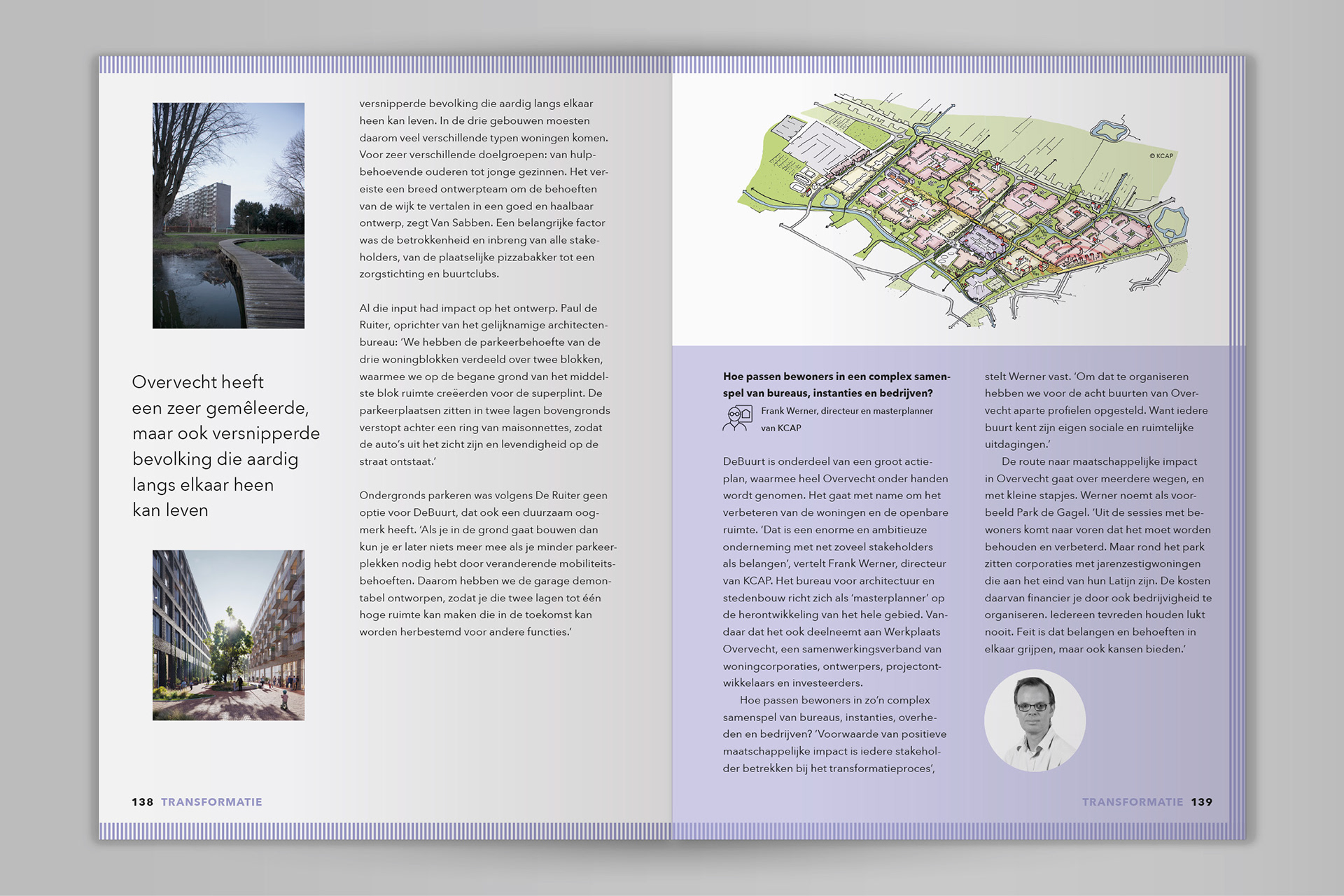The width and height of the screenshot is (1344, 896).
Task: Click the line 'parkeerplaatsen zitten in twee lagen bovengronds'
Action: [484, 410]
